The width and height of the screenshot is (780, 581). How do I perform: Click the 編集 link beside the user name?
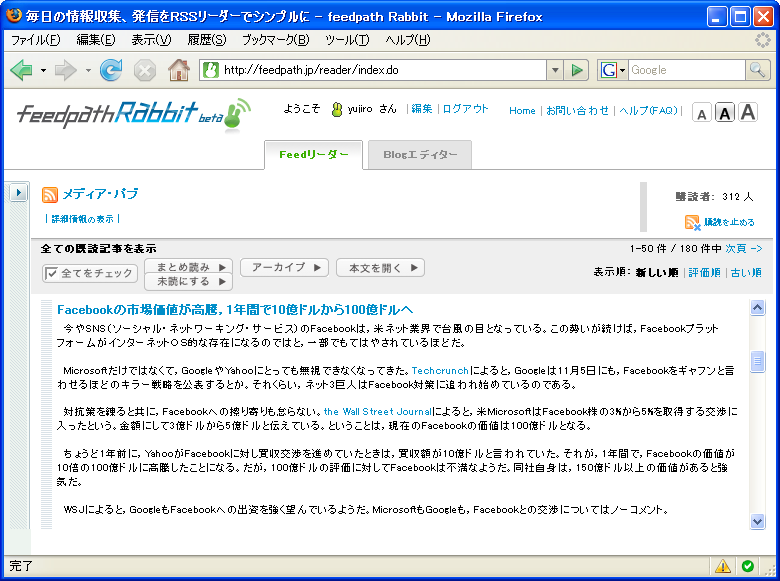coord(422,109)
